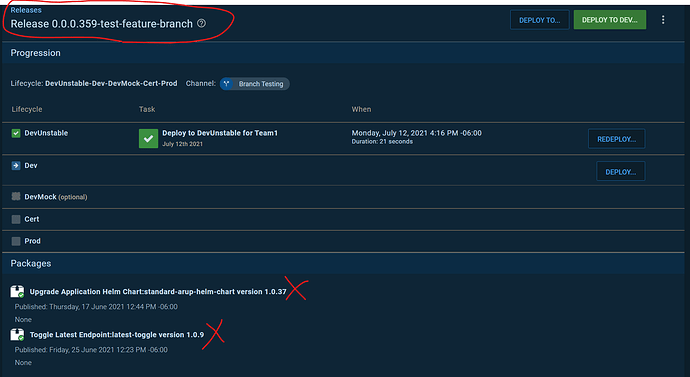Click the Task column header
This screenshot has height=377, width=690.
[147, 109]
